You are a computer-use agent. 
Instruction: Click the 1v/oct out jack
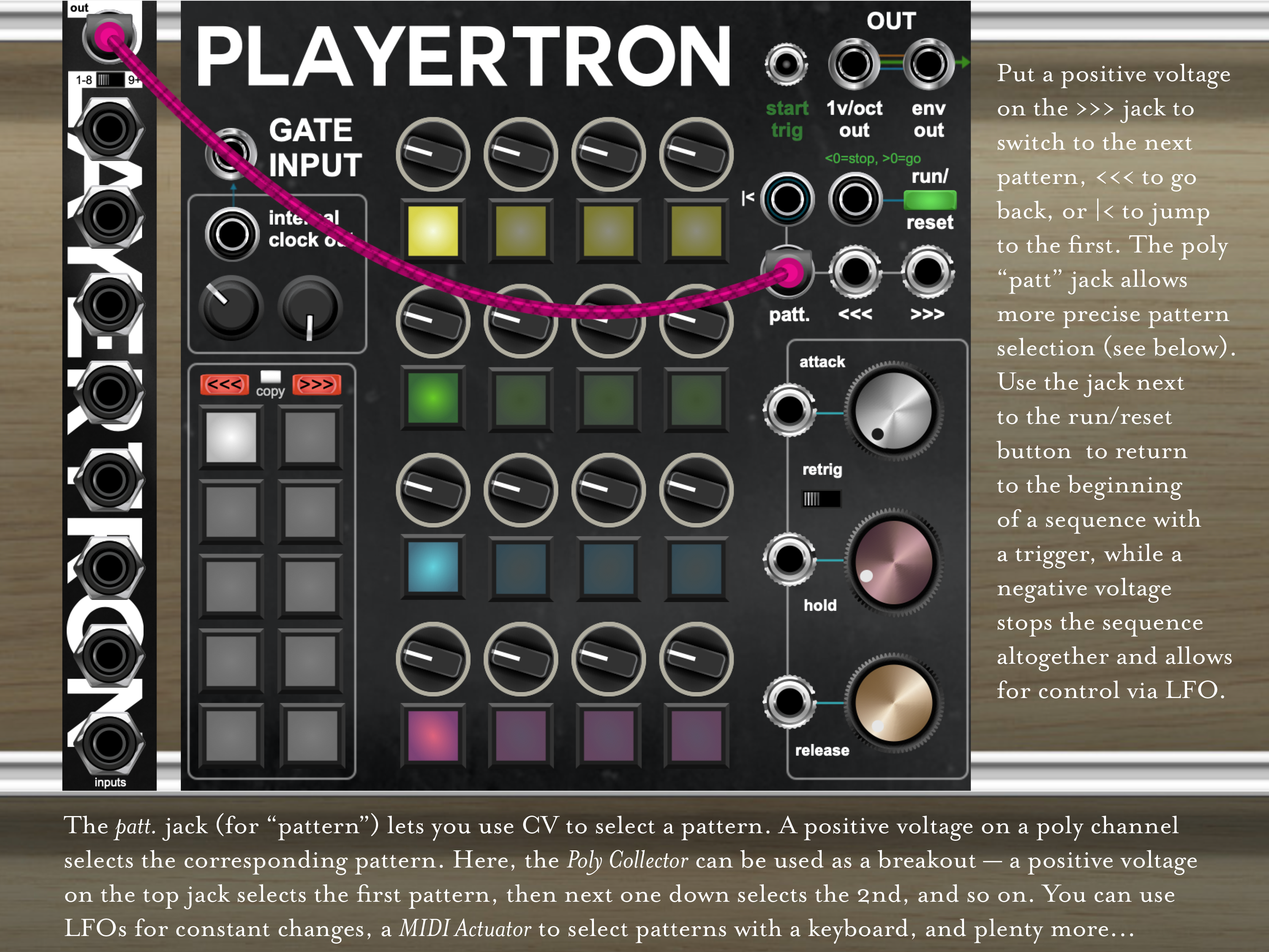click(854, 64)
